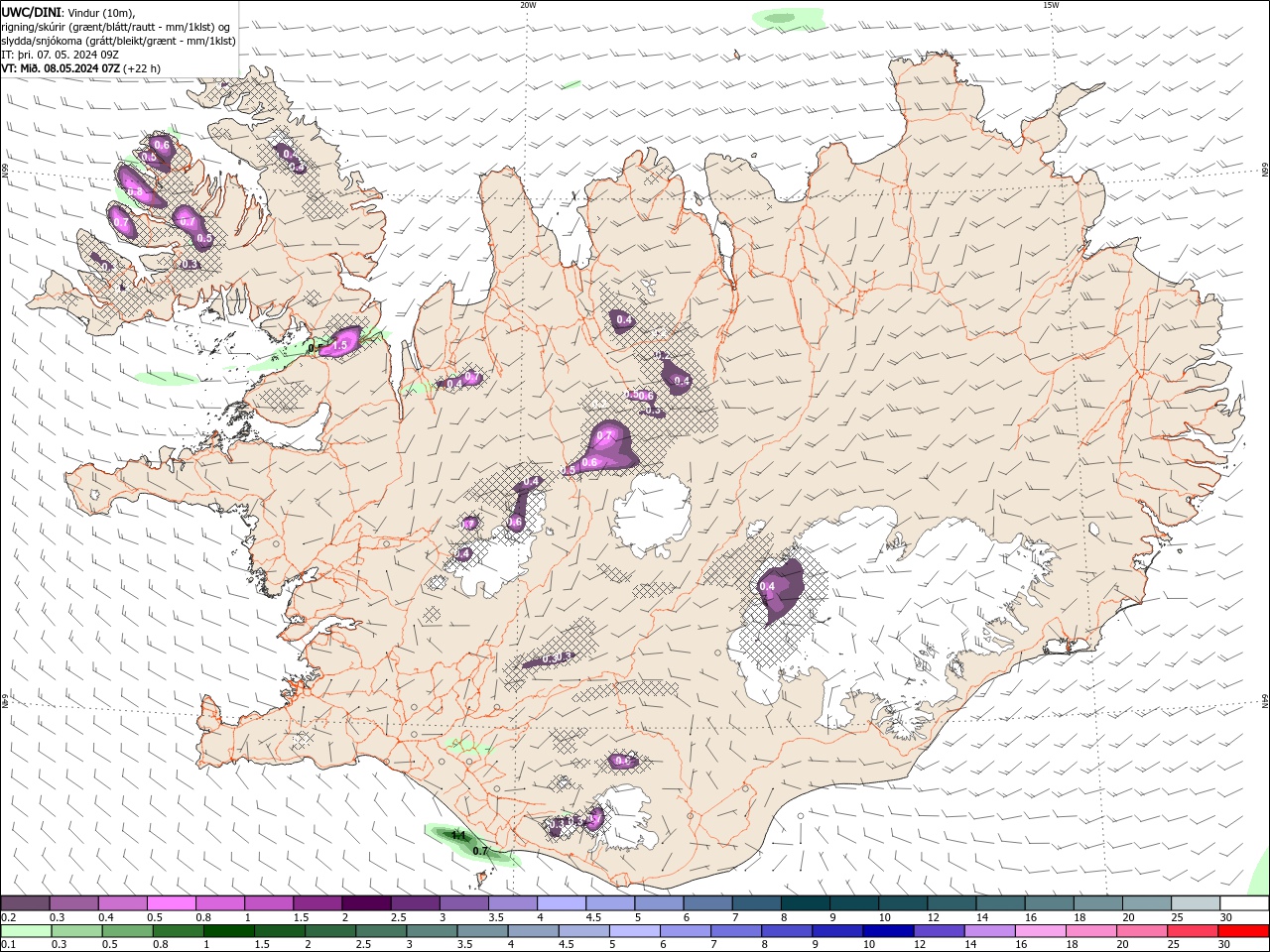Click the snow legend label '0.2'
Screen dimensions: 1270x952
point(8,917)
